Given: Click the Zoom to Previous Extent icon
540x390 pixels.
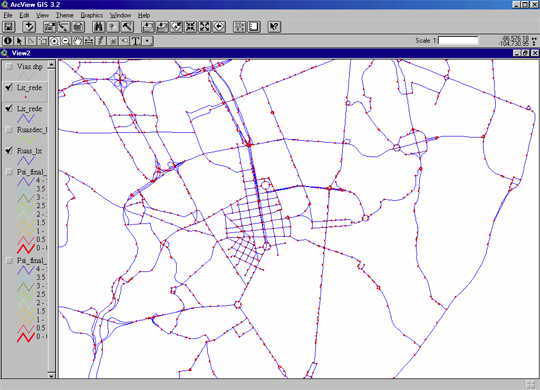Looking at the screenshot, I should pyautogui.click(x=219, y=27).
